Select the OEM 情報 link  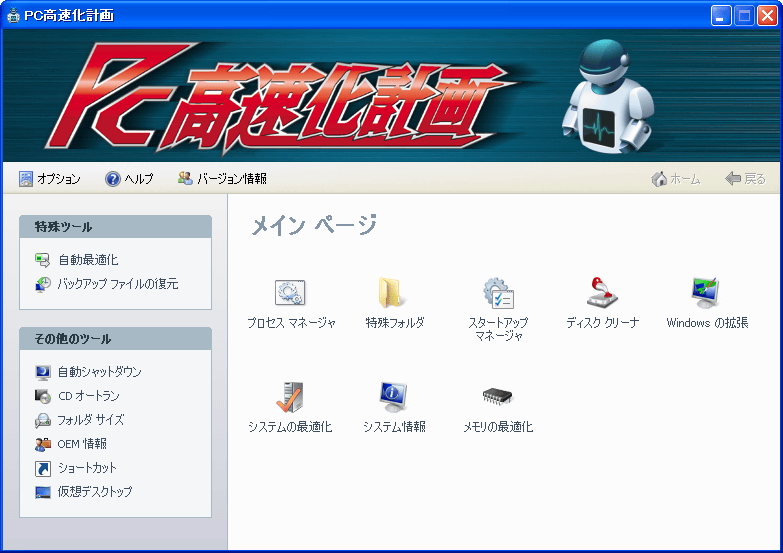82,444
